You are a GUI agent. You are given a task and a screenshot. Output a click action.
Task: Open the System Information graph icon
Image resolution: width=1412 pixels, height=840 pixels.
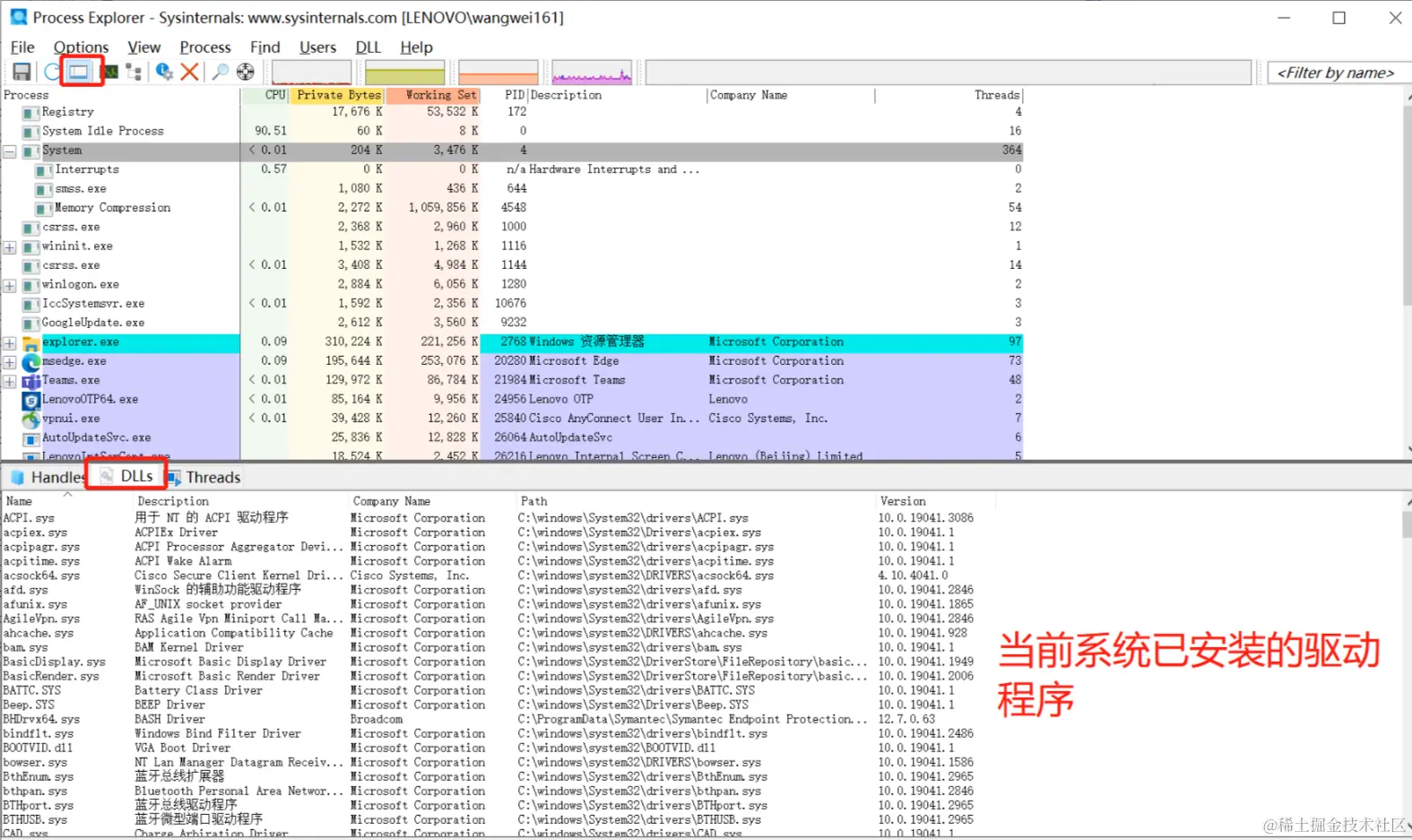[x=110, y=72]
